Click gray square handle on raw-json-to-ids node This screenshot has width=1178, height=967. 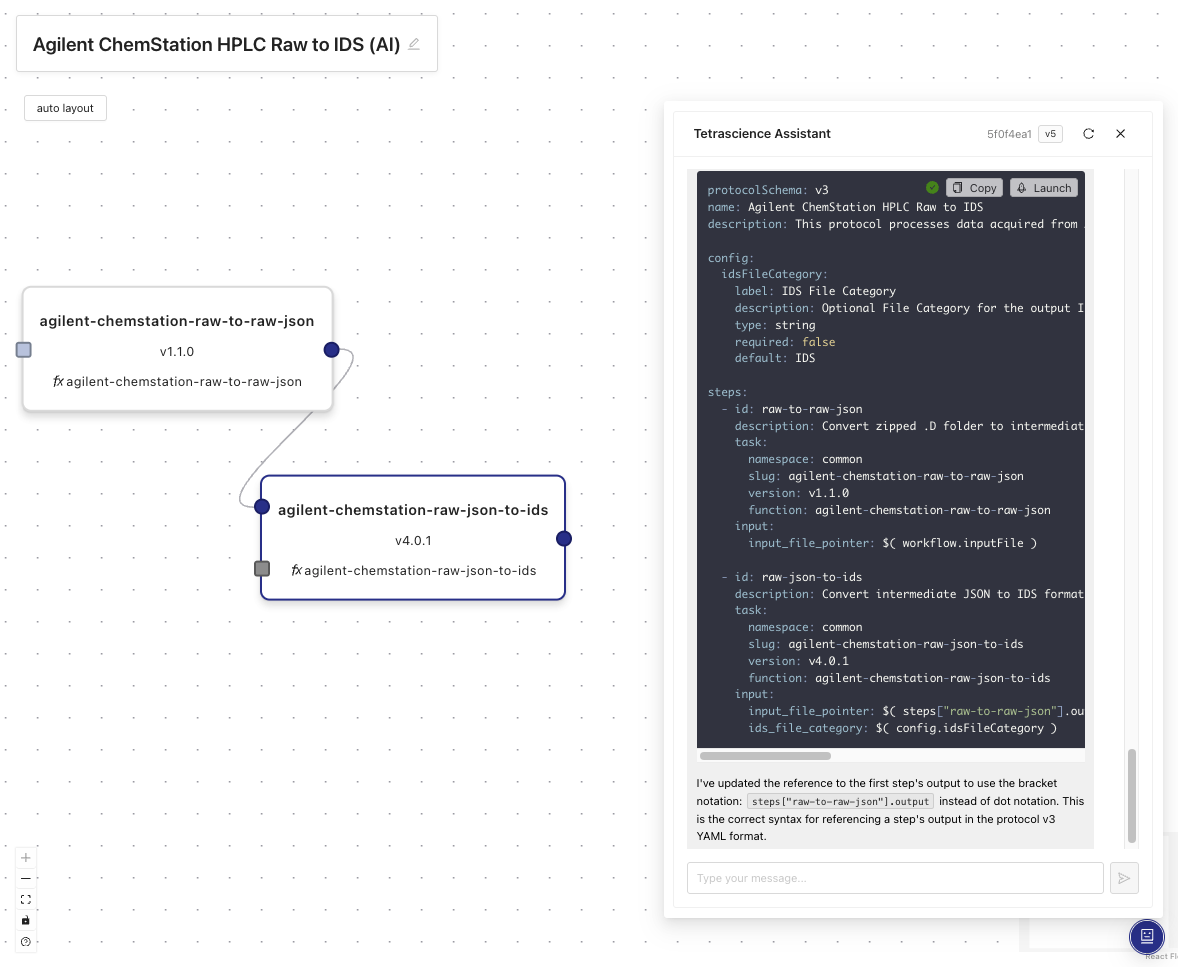point(261,569)
